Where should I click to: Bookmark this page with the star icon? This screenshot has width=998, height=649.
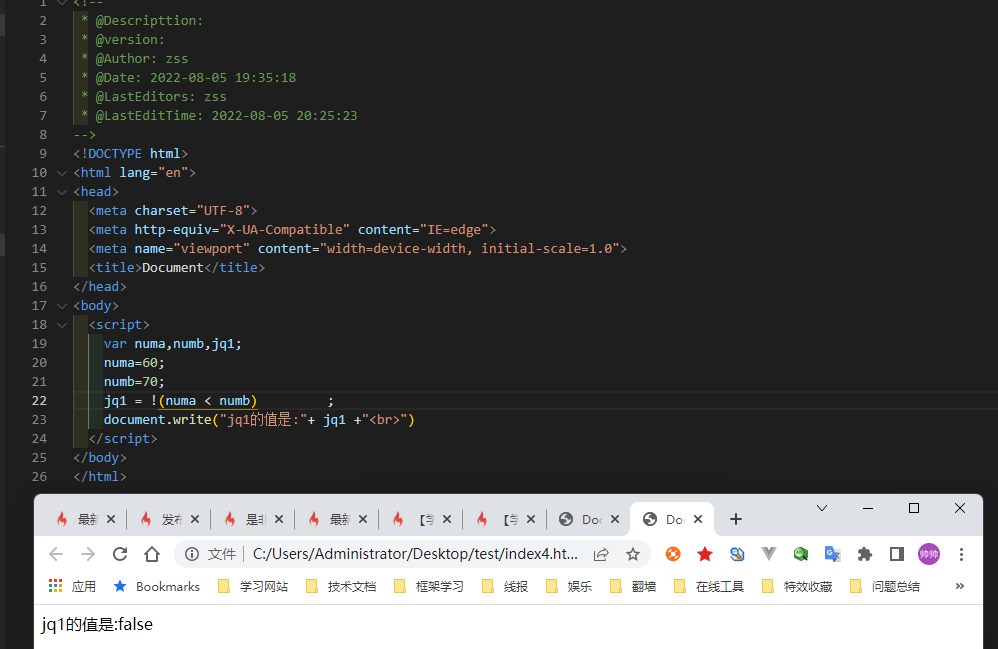click(633, 554)
